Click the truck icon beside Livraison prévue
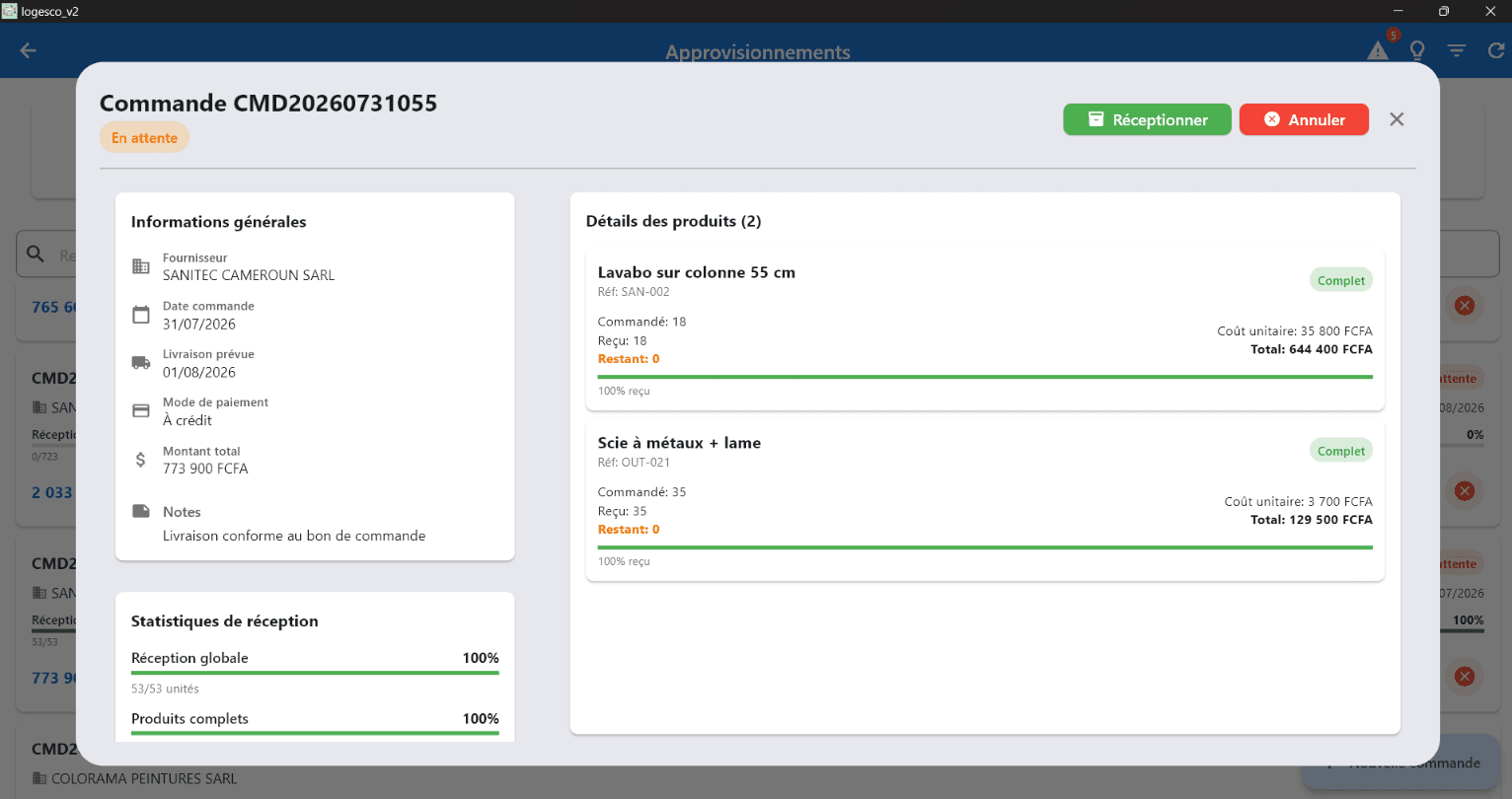 (141, 363)
